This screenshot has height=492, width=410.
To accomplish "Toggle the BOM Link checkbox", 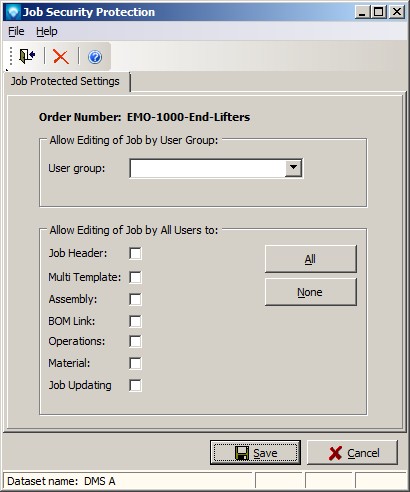I will 135,321.
